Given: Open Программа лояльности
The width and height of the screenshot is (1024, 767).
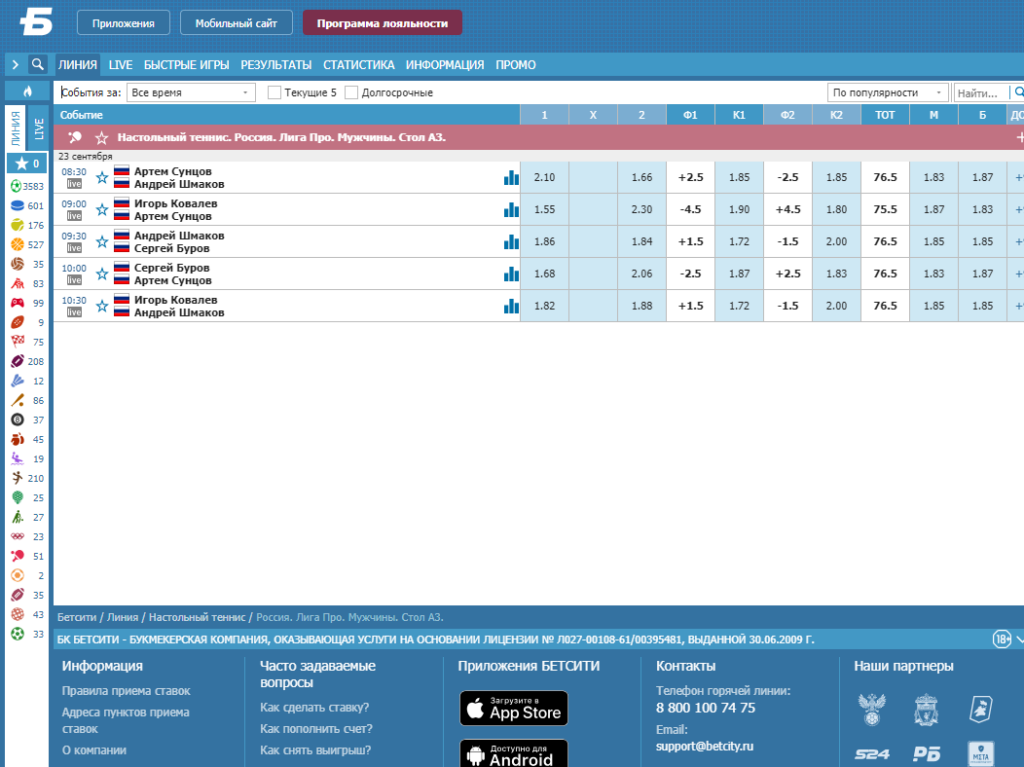Looking at the screenshot, I should tap(382, 23).
